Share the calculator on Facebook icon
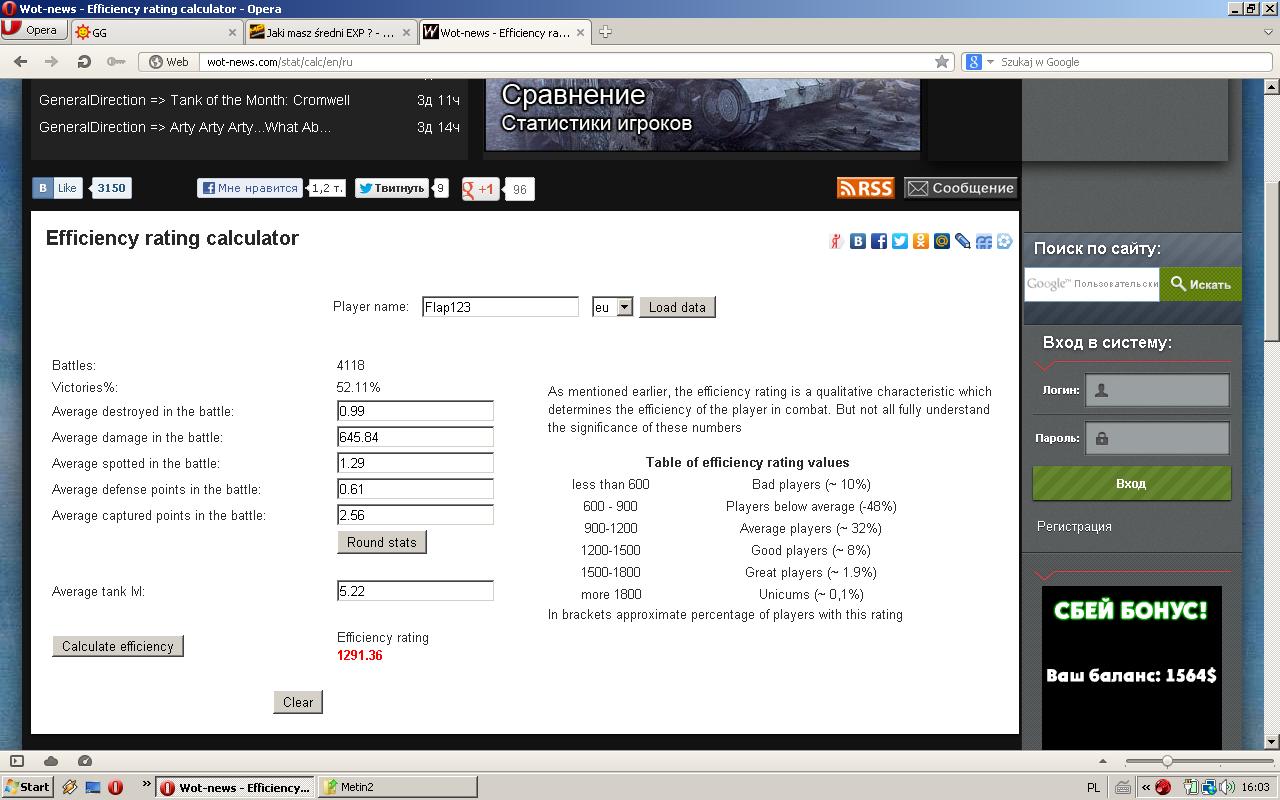The height and width of the screenshot is (800, 1280). (878, 241)
